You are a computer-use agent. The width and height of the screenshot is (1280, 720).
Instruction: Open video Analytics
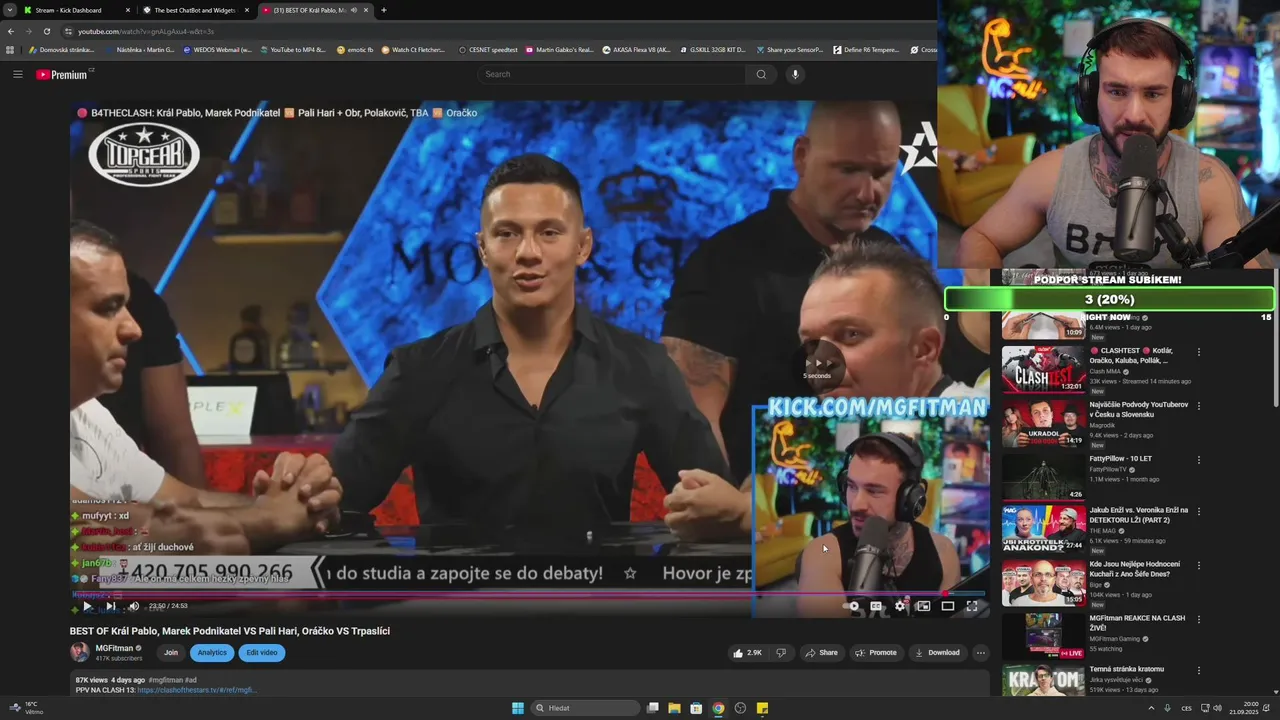tap(212, 653)
